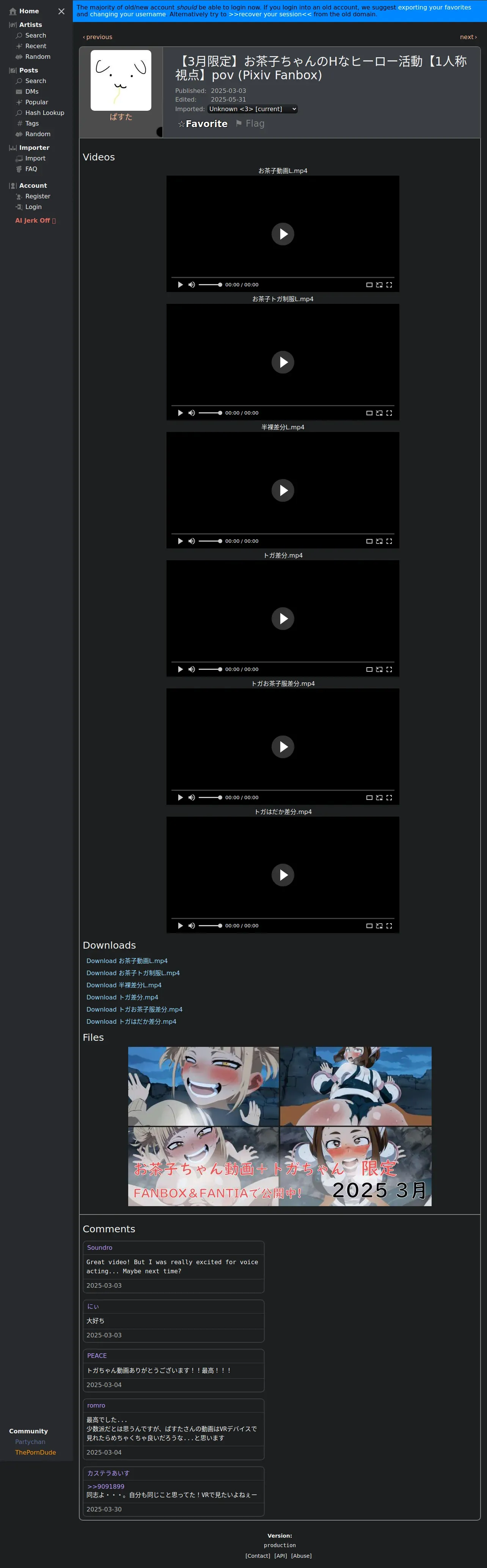
Task: Click the small play icon under トガはだか差分.mp4
Action: coord(180,926)
